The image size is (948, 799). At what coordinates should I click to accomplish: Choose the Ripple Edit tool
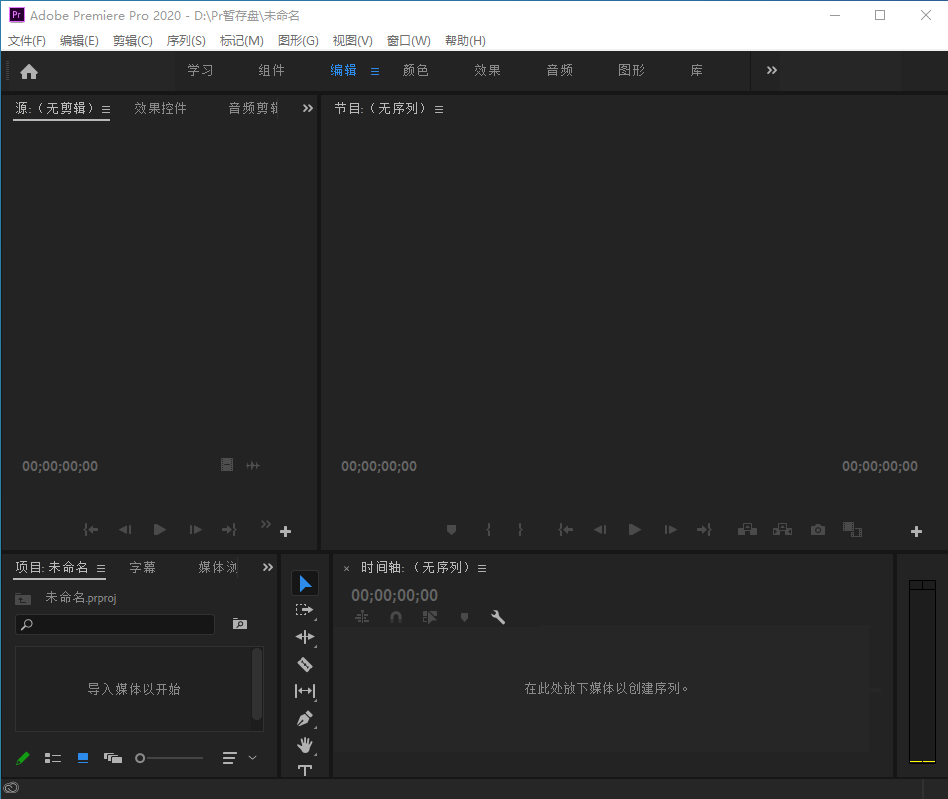tap(305, 637)
